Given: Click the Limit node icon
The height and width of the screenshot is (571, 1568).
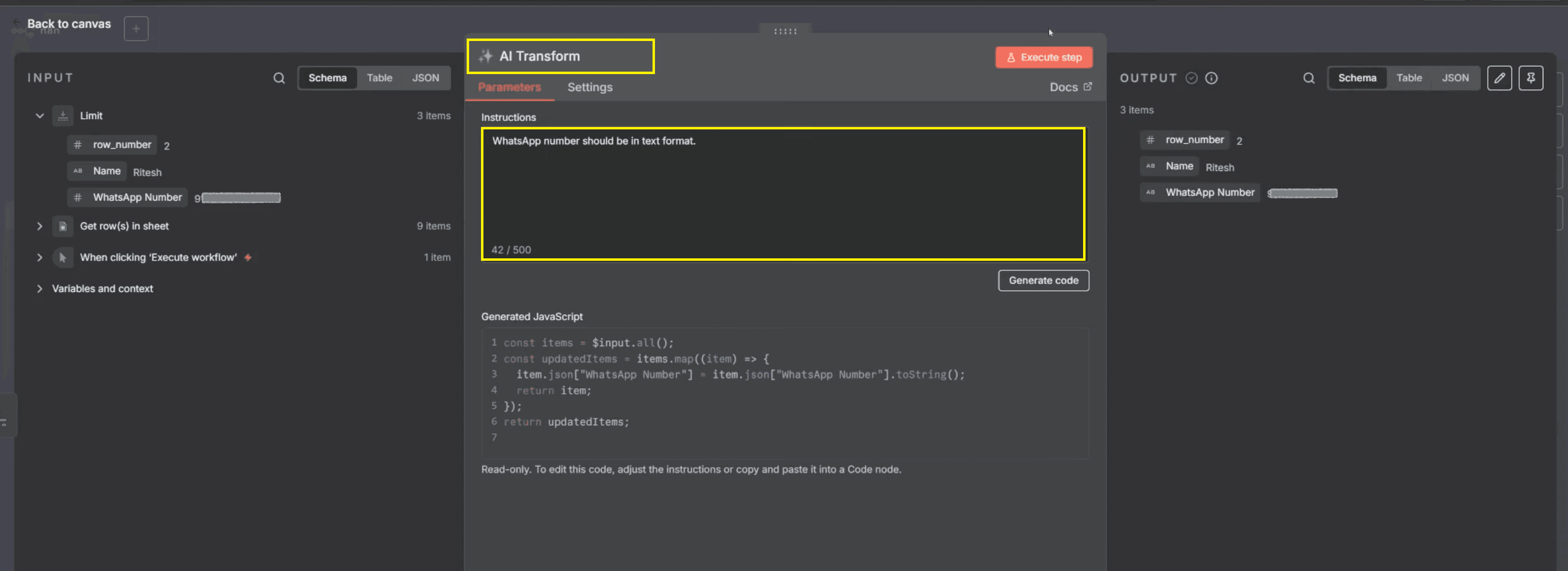Looking at the screenshot, I should click(x=63, y=116).
